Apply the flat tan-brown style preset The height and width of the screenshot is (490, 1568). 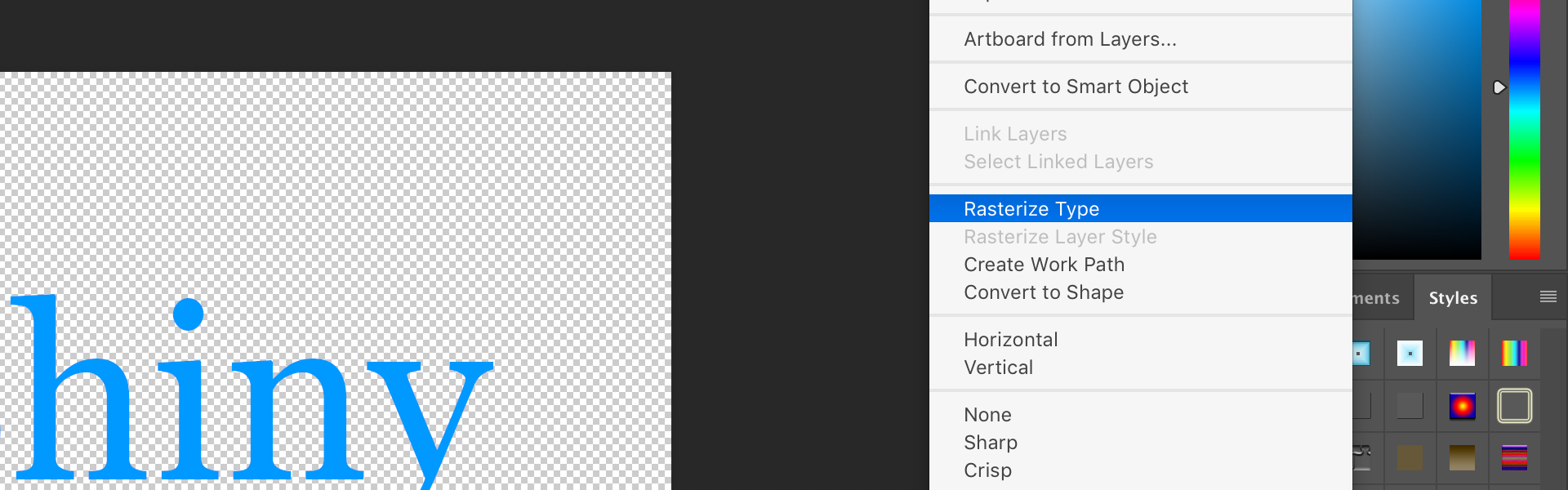point(1410,458)
